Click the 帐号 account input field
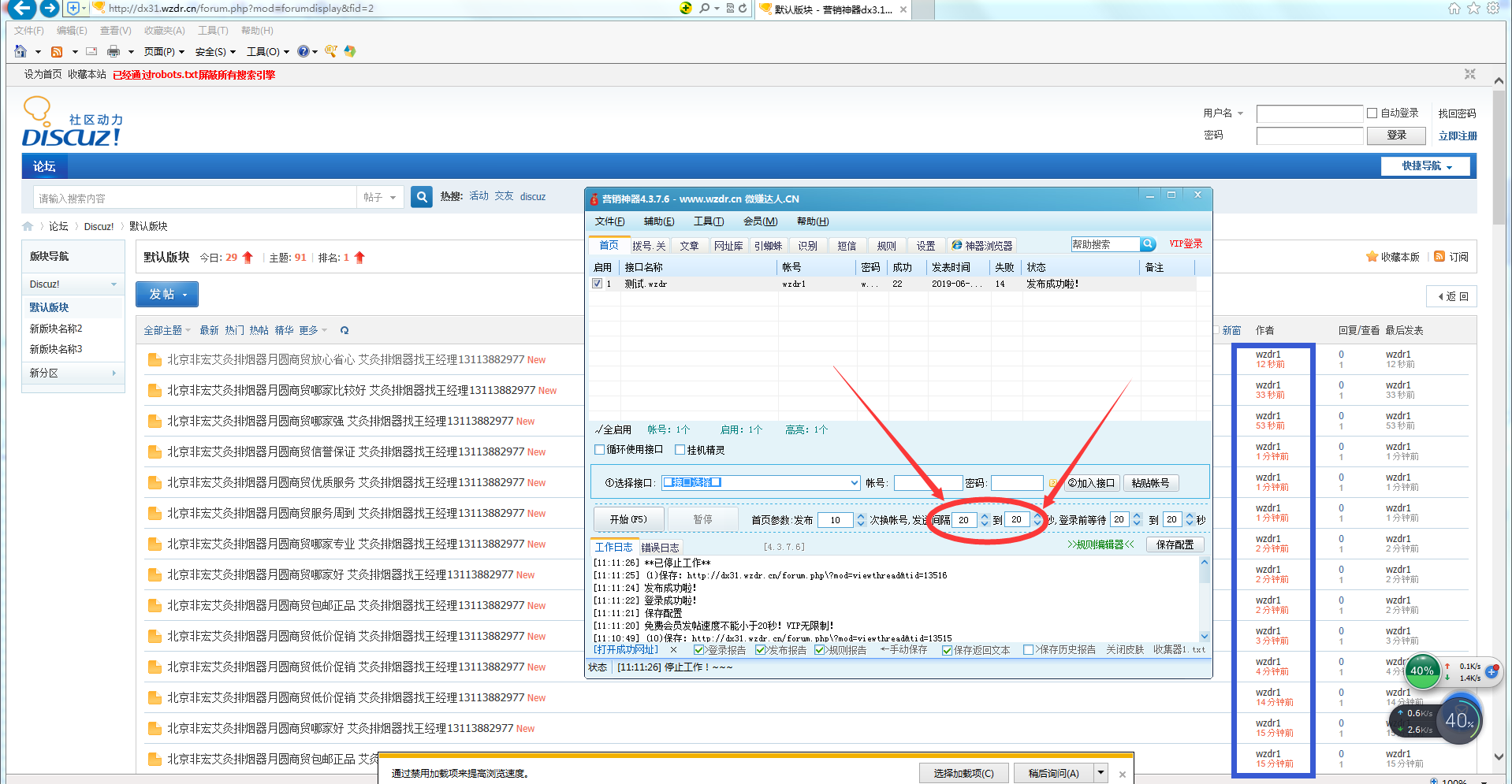The height and width of the screenshot is (784, 1512). [x=928, y=482]
